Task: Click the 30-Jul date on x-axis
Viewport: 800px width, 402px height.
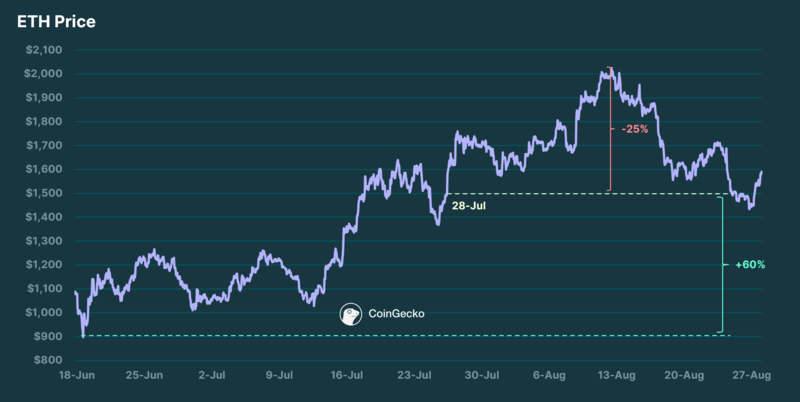Action: (x=483, y=376)
